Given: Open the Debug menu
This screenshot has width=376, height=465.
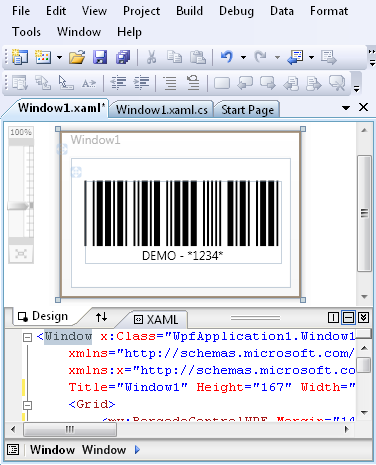Looking at the screenshot, I should [236, 11].
